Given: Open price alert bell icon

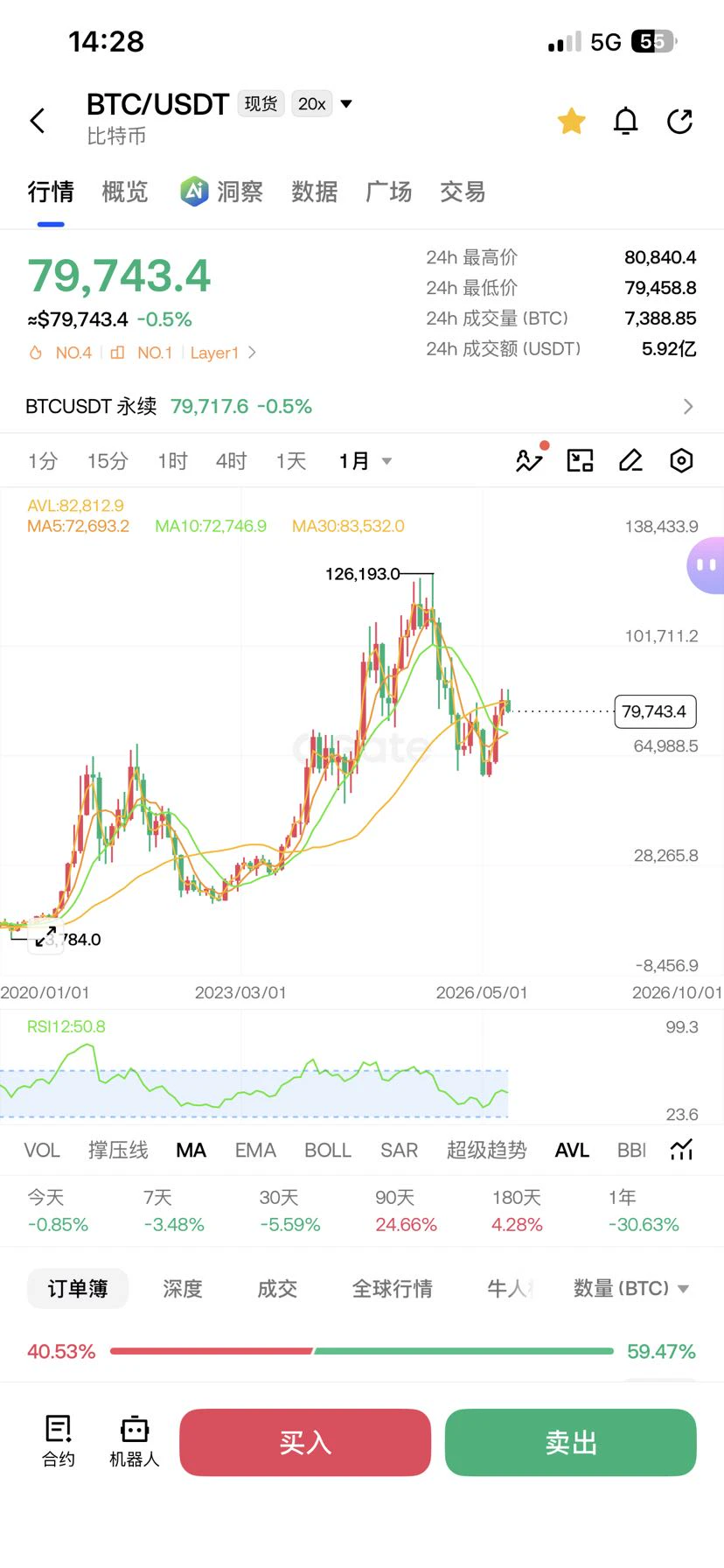Looking at the screenshot, I should click(x=626, y=121).
